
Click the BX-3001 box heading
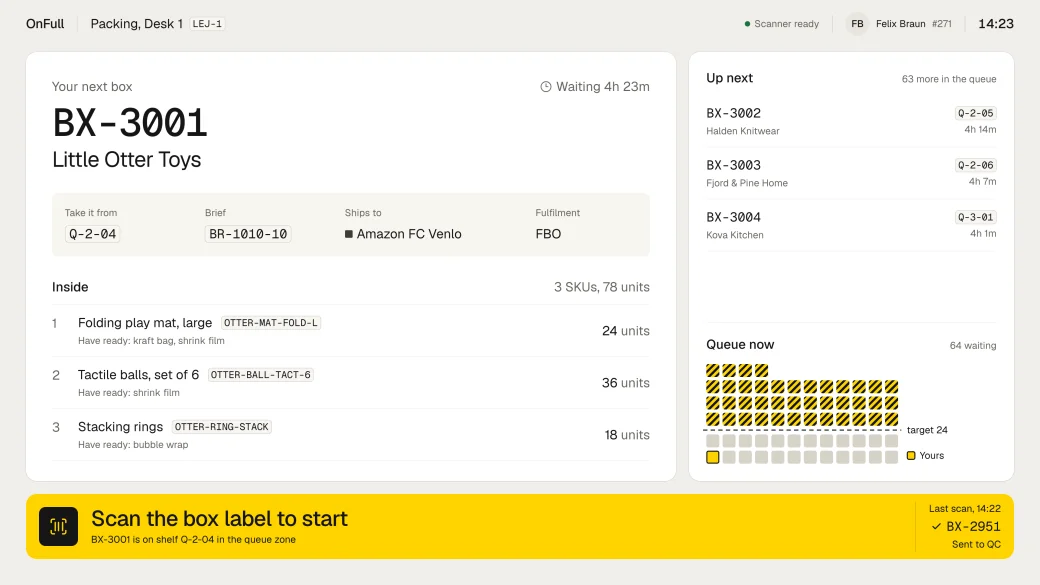click(x=130, y=123)
